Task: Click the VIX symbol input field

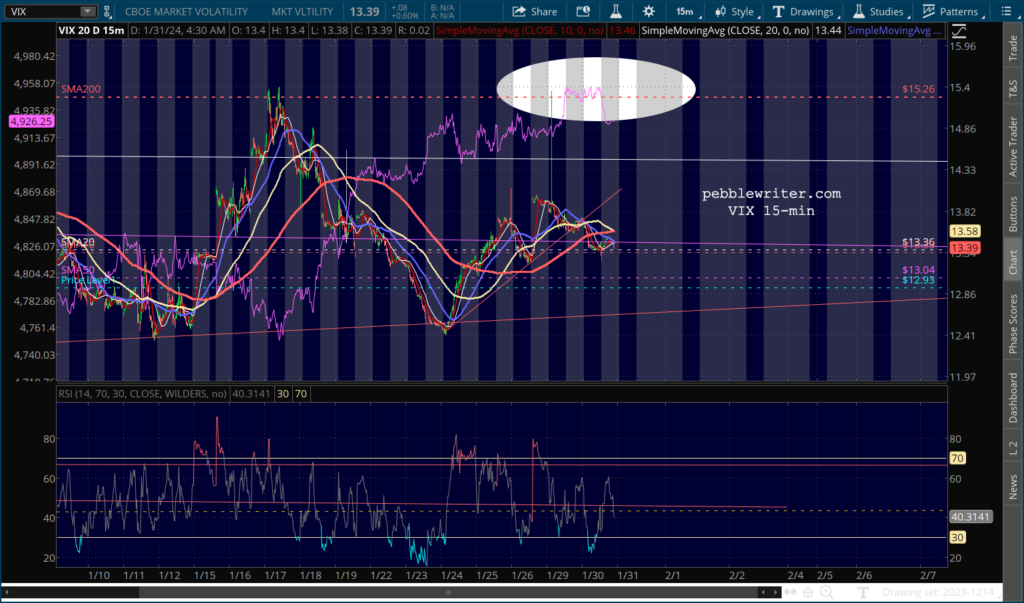Action: pyautogui.click(x=40, y=11)
